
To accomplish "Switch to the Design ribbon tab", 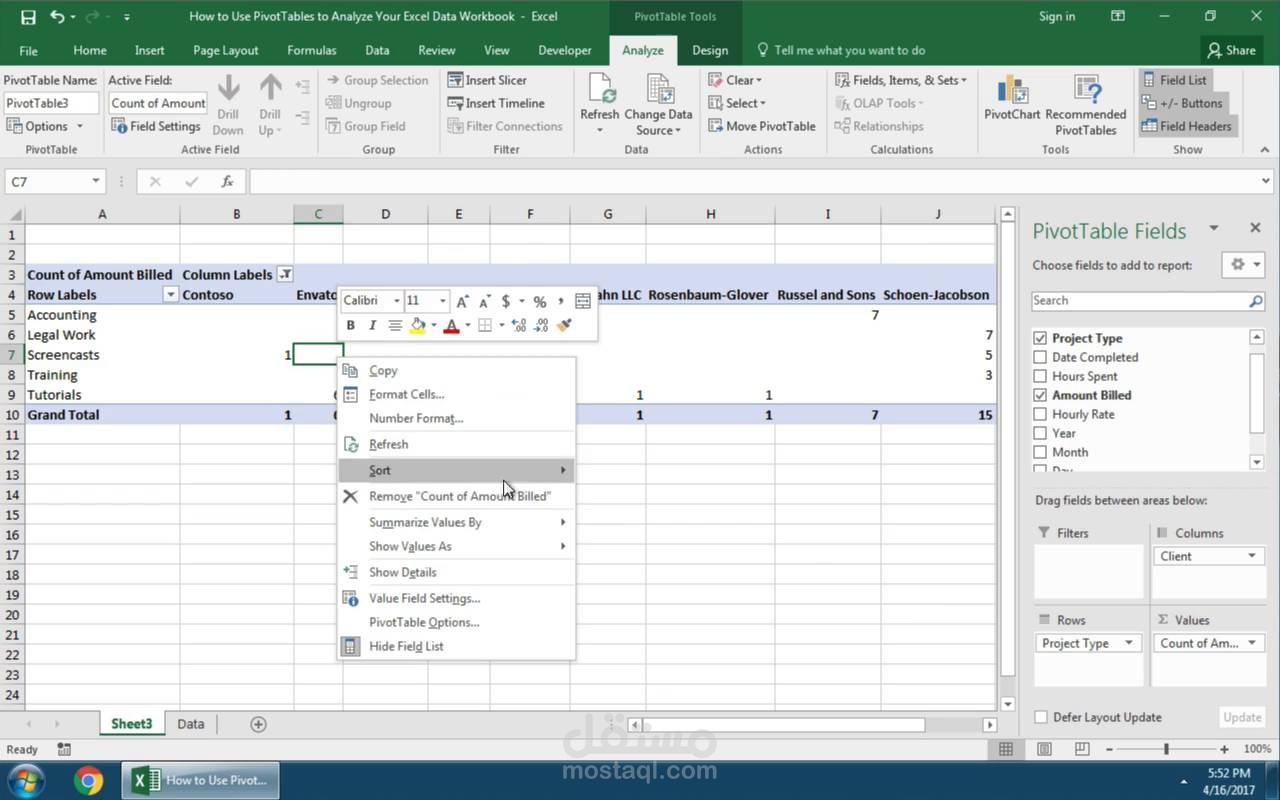I will (710, 50).
